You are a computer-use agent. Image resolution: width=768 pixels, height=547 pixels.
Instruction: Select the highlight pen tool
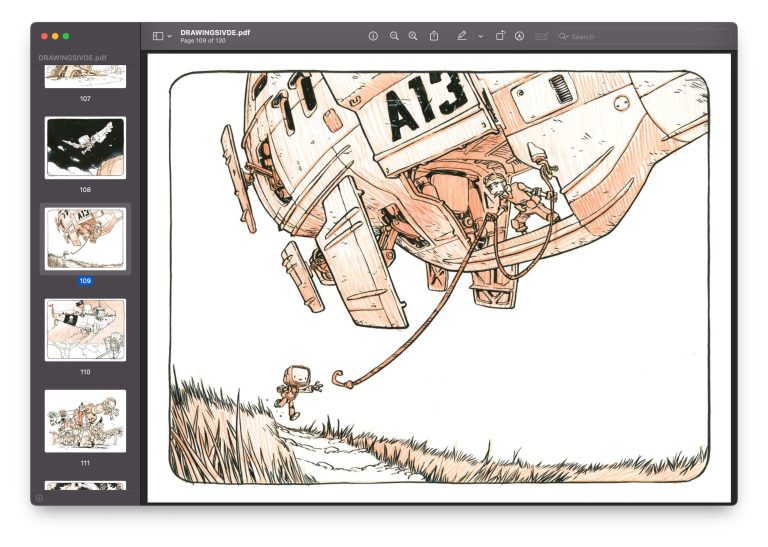pyautogui.click(x=461, y=36)
